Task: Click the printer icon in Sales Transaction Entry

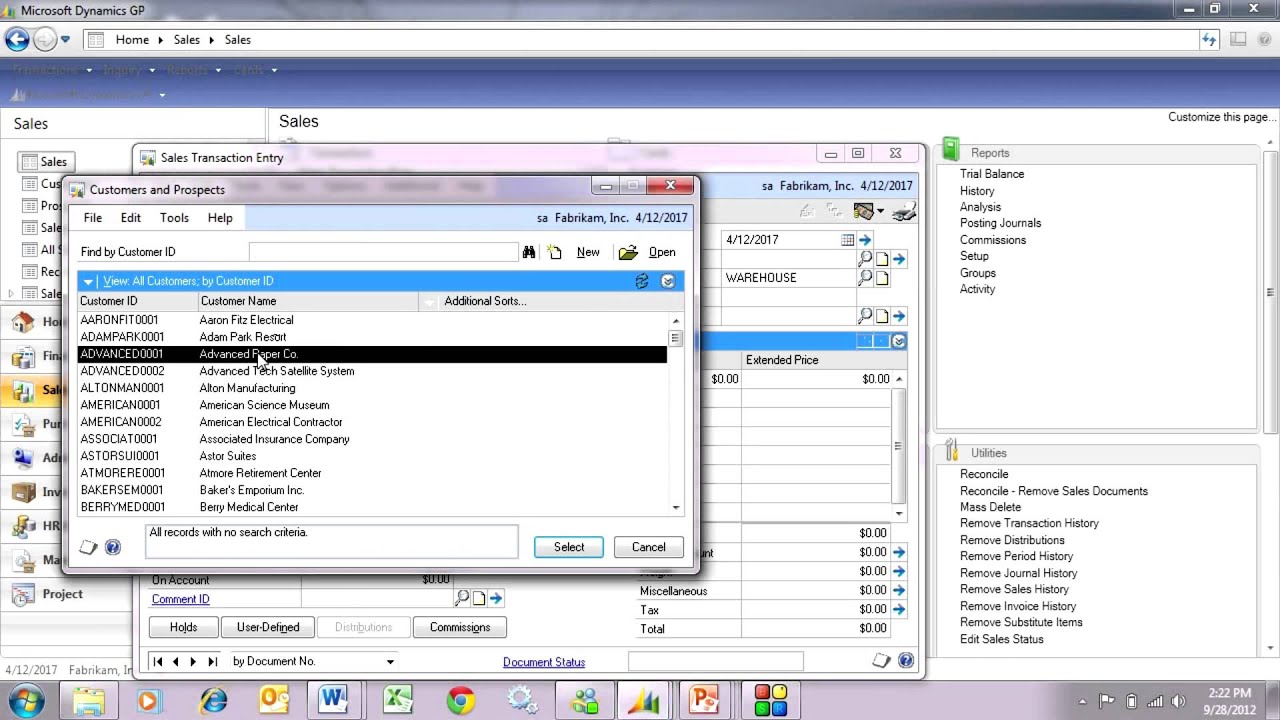Action: click(905, 212)
